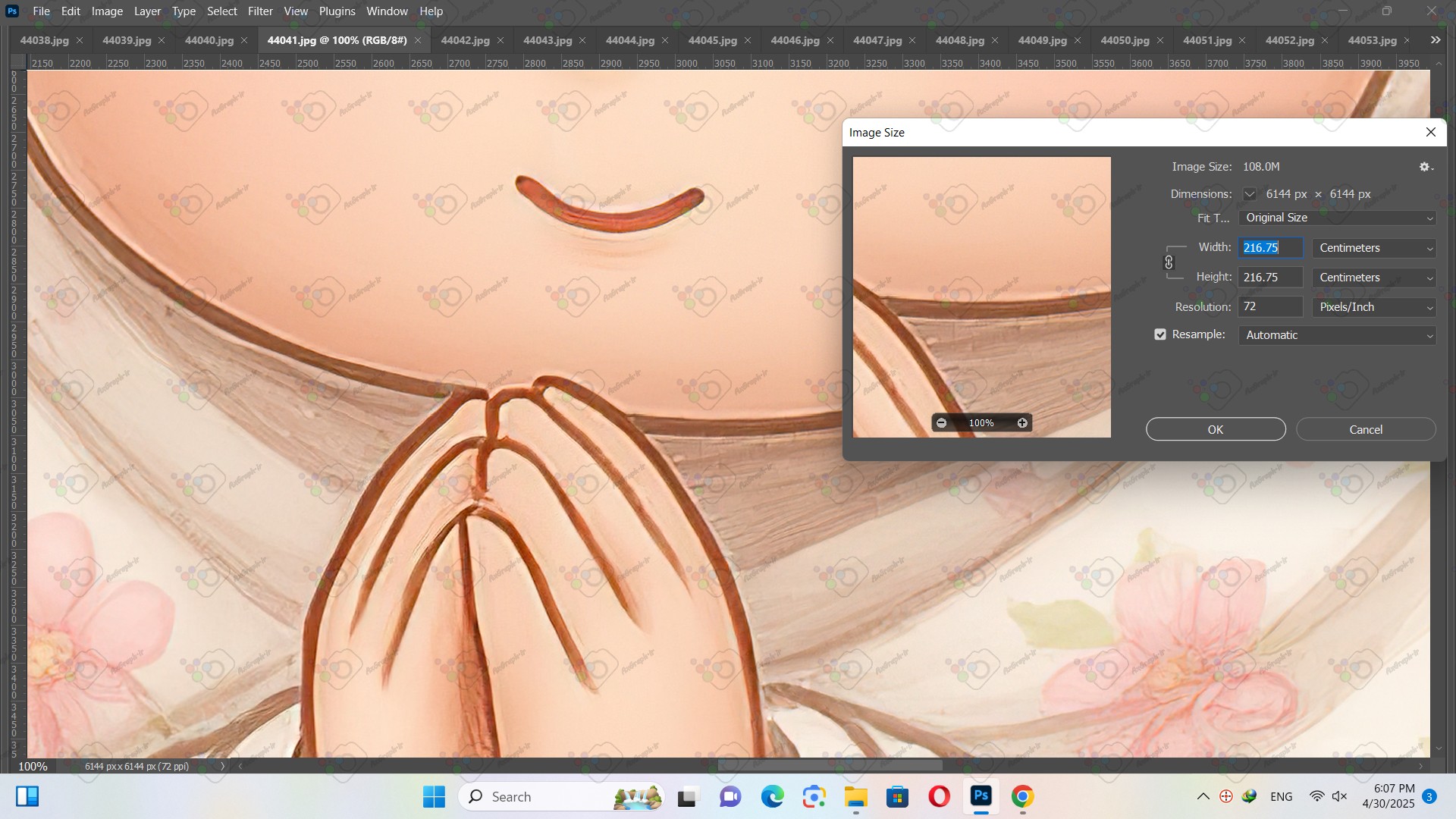Open the Plugins menu
Image resolution: width=1456 pixels, height=819 pixels.
(x=337, y=11)
